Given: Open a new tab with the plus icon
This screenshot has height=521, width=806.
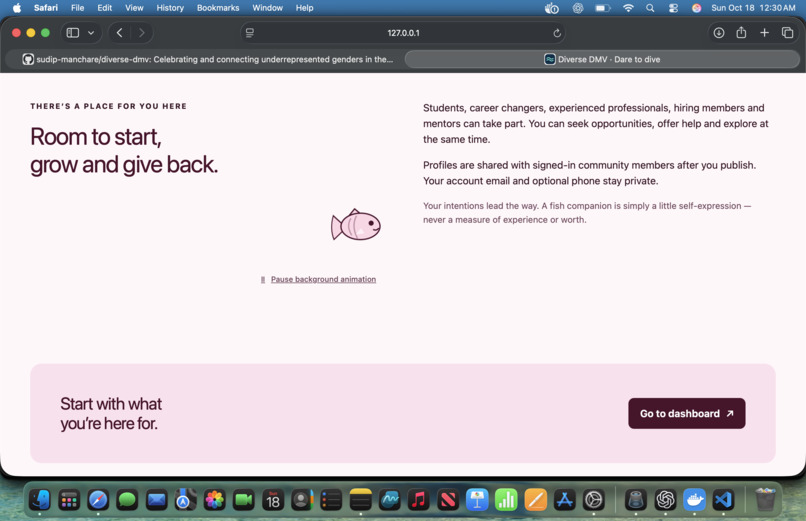Looking at the screenshot, I should click(764, 33).
